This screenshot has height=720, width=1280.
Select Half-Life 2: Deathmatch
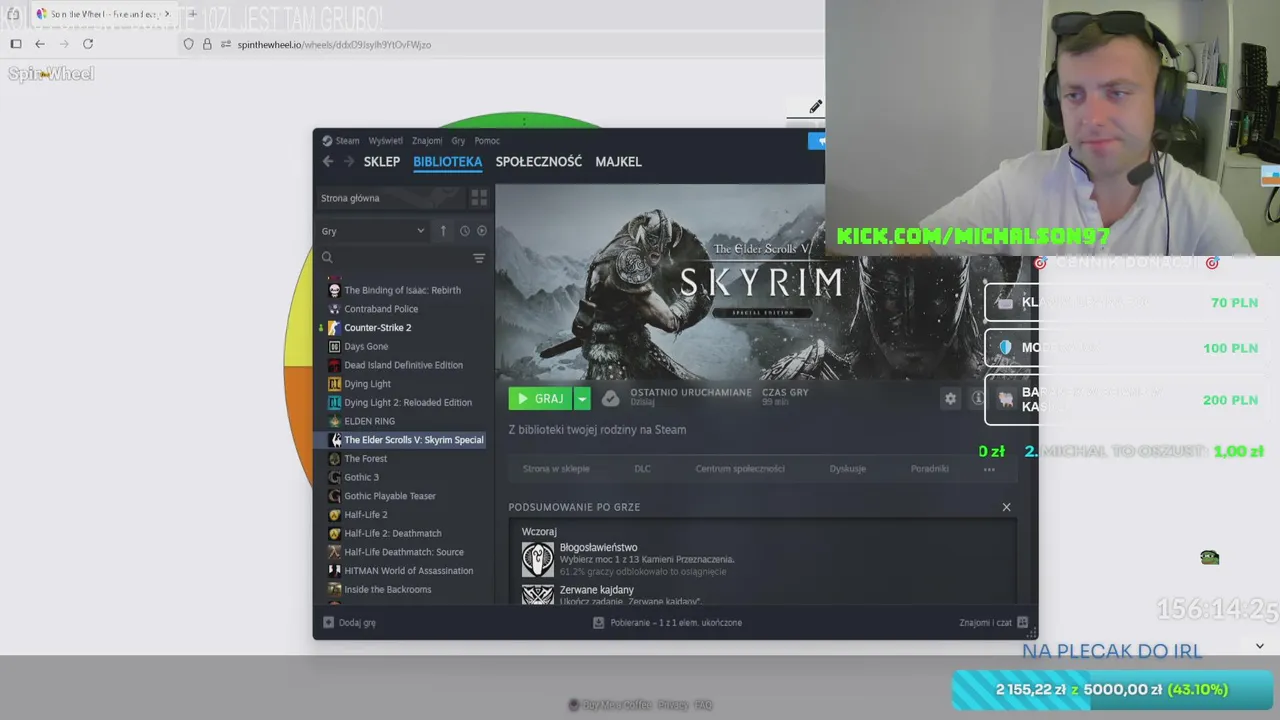coord(393,534)
